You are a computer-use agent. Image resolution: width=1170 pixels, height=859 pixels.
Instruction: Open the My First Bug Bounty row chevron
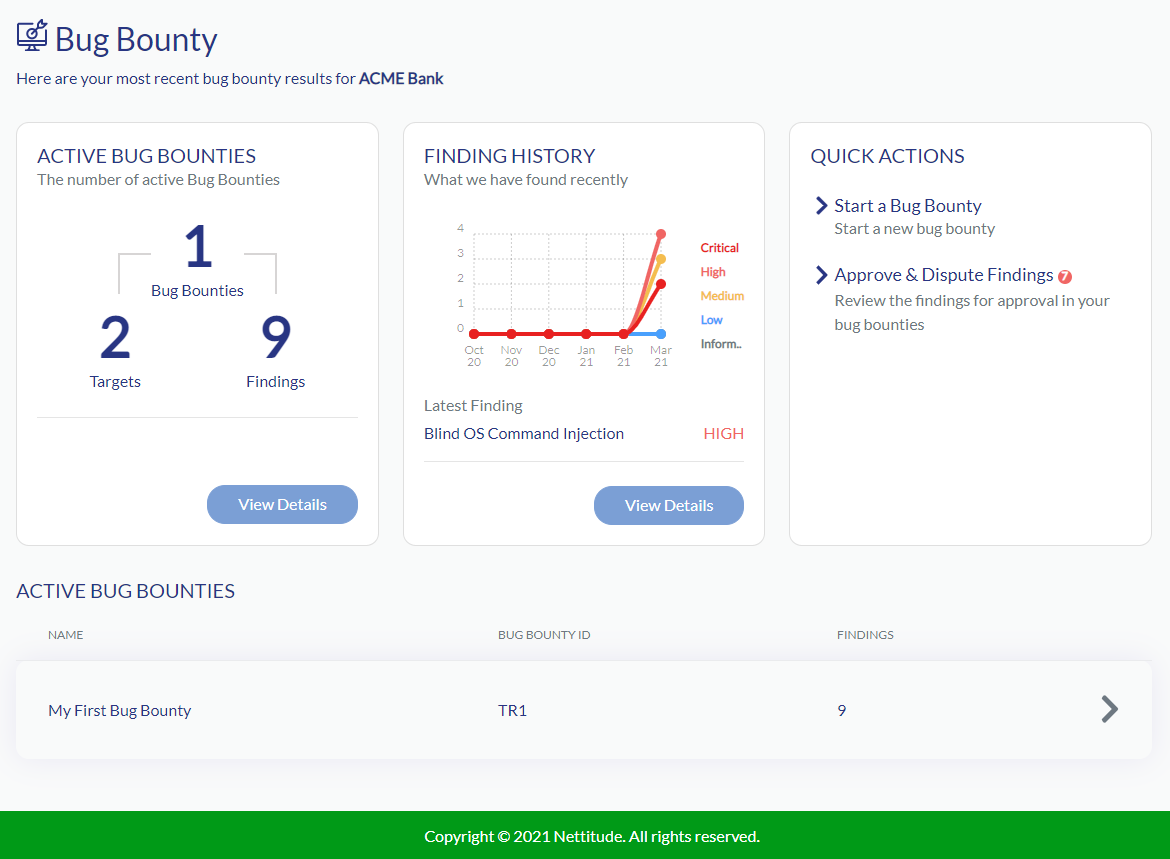[x=1110, y=709]
